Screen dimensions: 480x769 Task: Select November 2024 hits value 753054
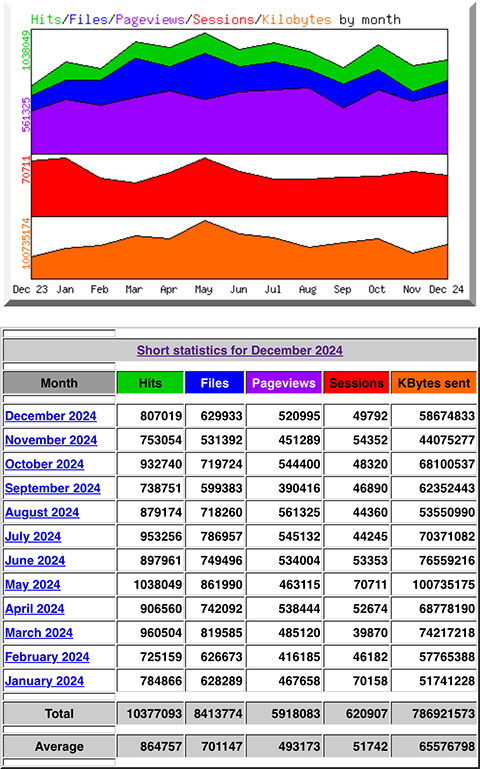pos(161,440)
